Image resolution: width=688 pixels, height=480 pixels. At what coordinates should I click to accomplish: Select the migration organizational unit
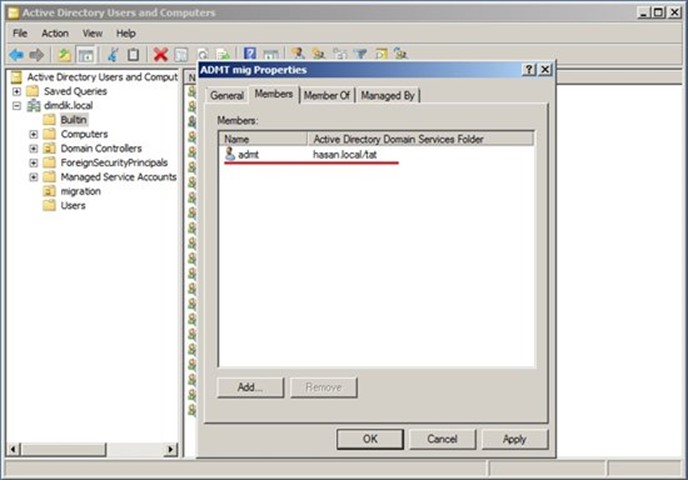(x=80, y=191)
